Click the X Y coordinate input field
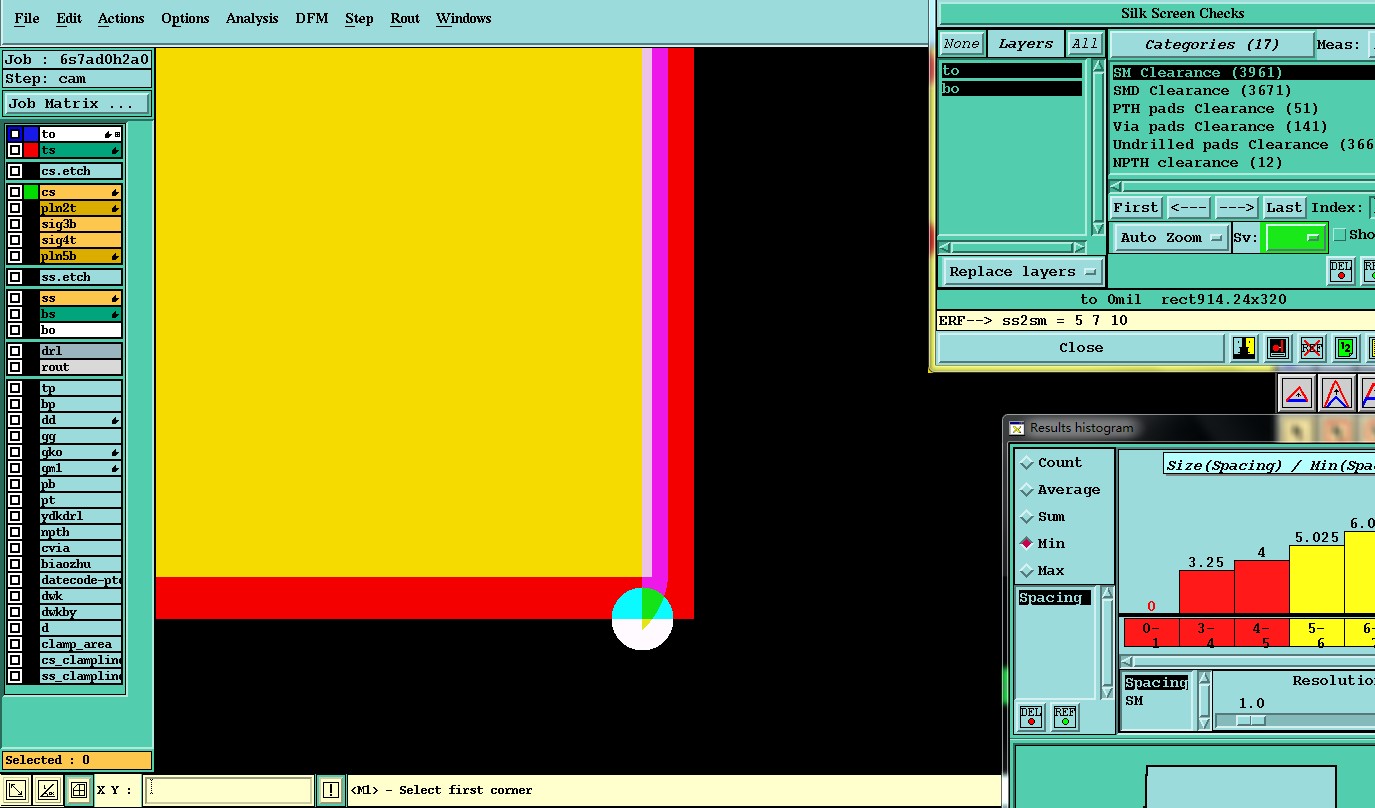The height and width of the screenshot is (808, 1375). pos(228,790)
